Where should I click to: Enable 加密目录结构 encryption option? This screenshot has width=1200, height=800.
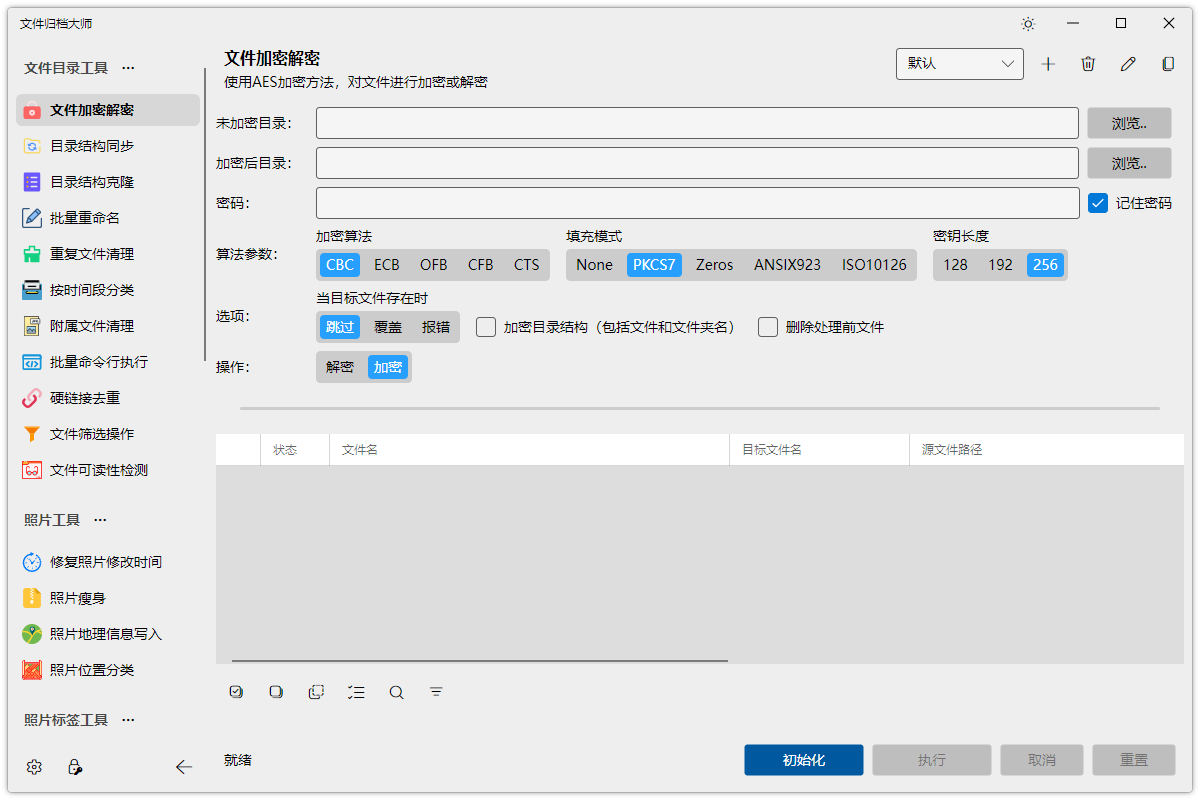485,327
